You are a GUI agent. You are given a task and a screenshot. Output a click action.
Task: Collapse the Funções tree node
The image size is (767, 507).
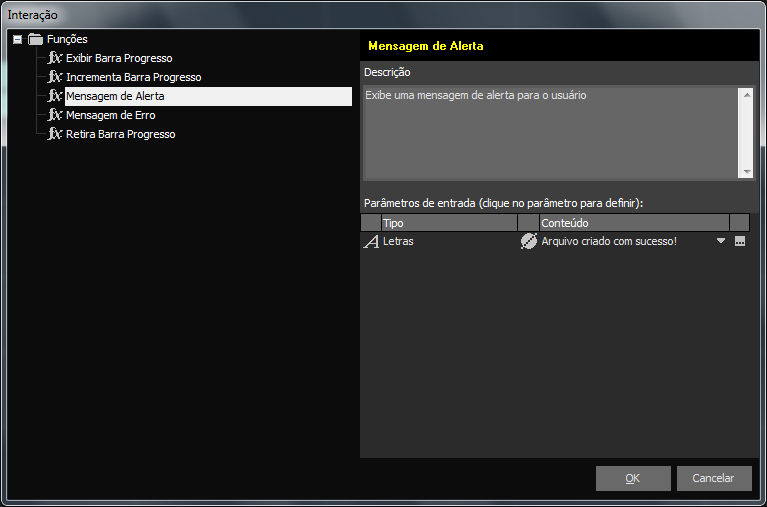tap(17, 39)
